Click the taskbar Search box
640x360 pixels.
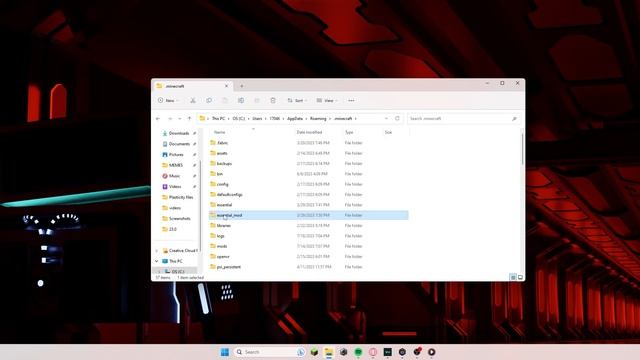click(x=269, y=352)
